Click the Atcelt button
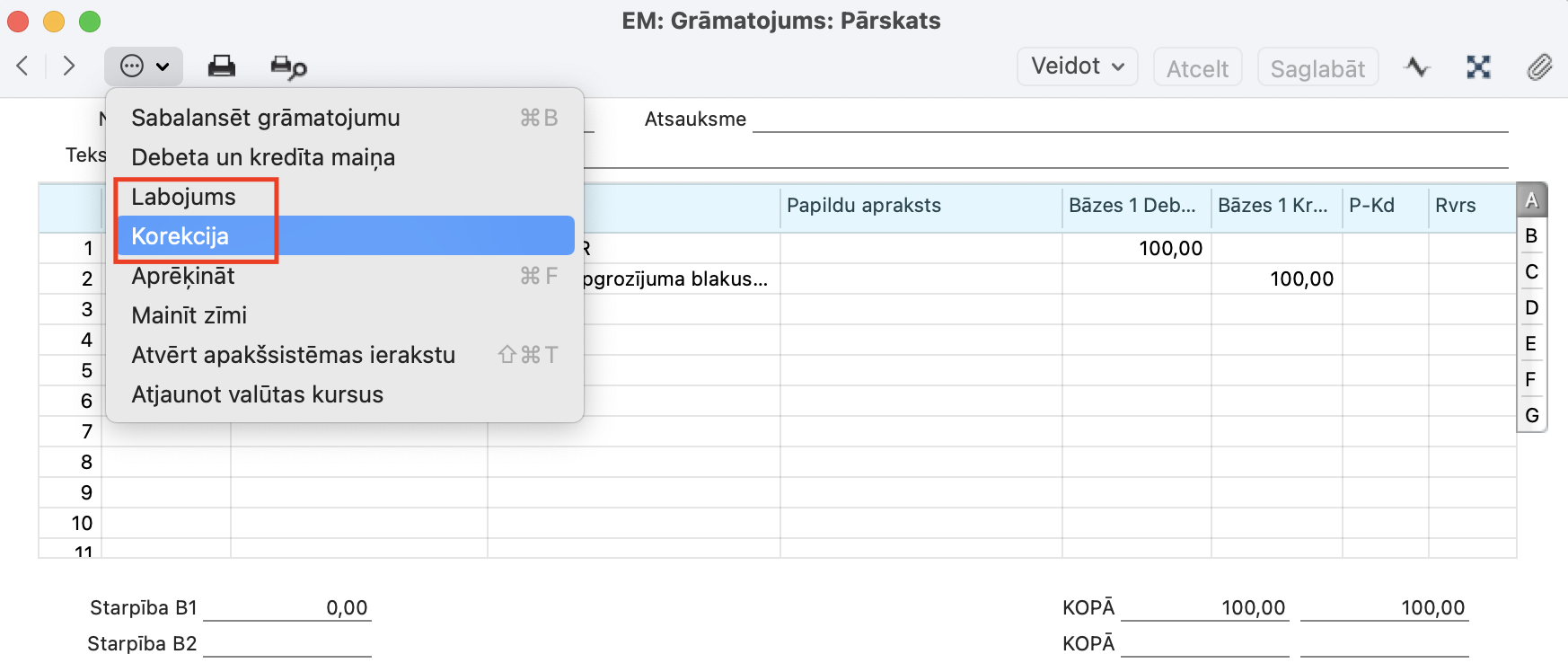 tap(1197, 68)
